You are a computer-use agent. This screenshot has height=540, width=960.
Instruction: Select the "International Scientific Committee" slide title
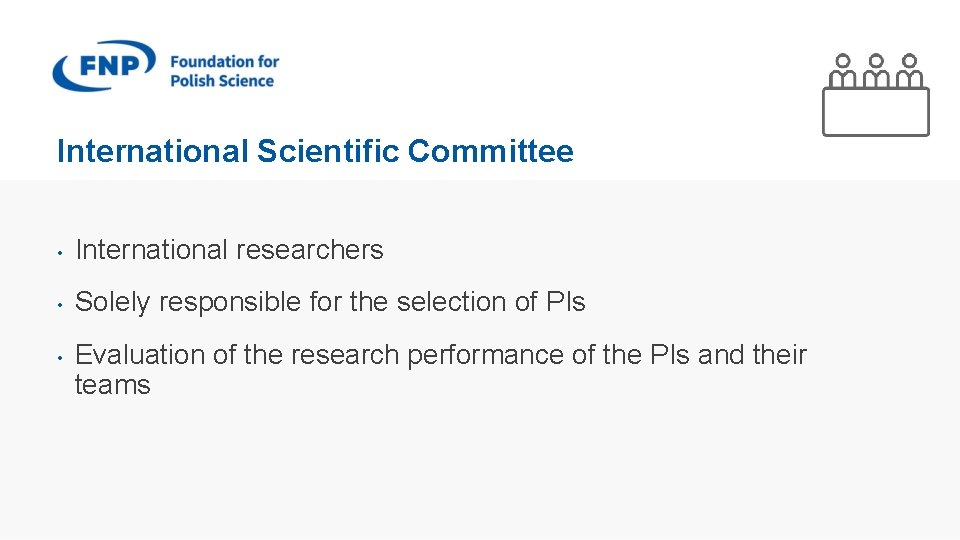coord(315,152)
